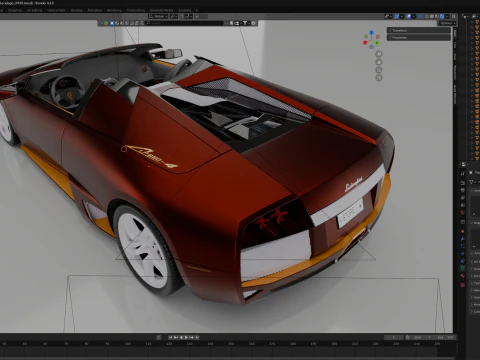Open the Tool properties tab
The image size is (480, 360).
463,174
